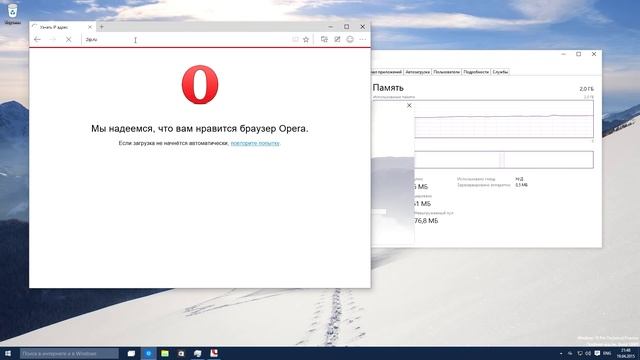Open Автозагрузка tab in Task Manager

(x=418, y=72)
